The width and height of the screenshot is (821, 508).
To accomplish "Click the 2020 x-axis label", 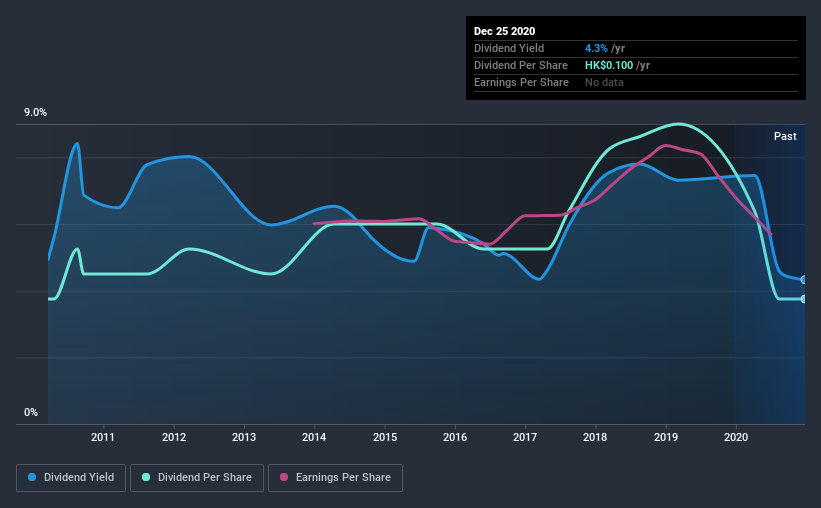I will [x=736, y=437].
